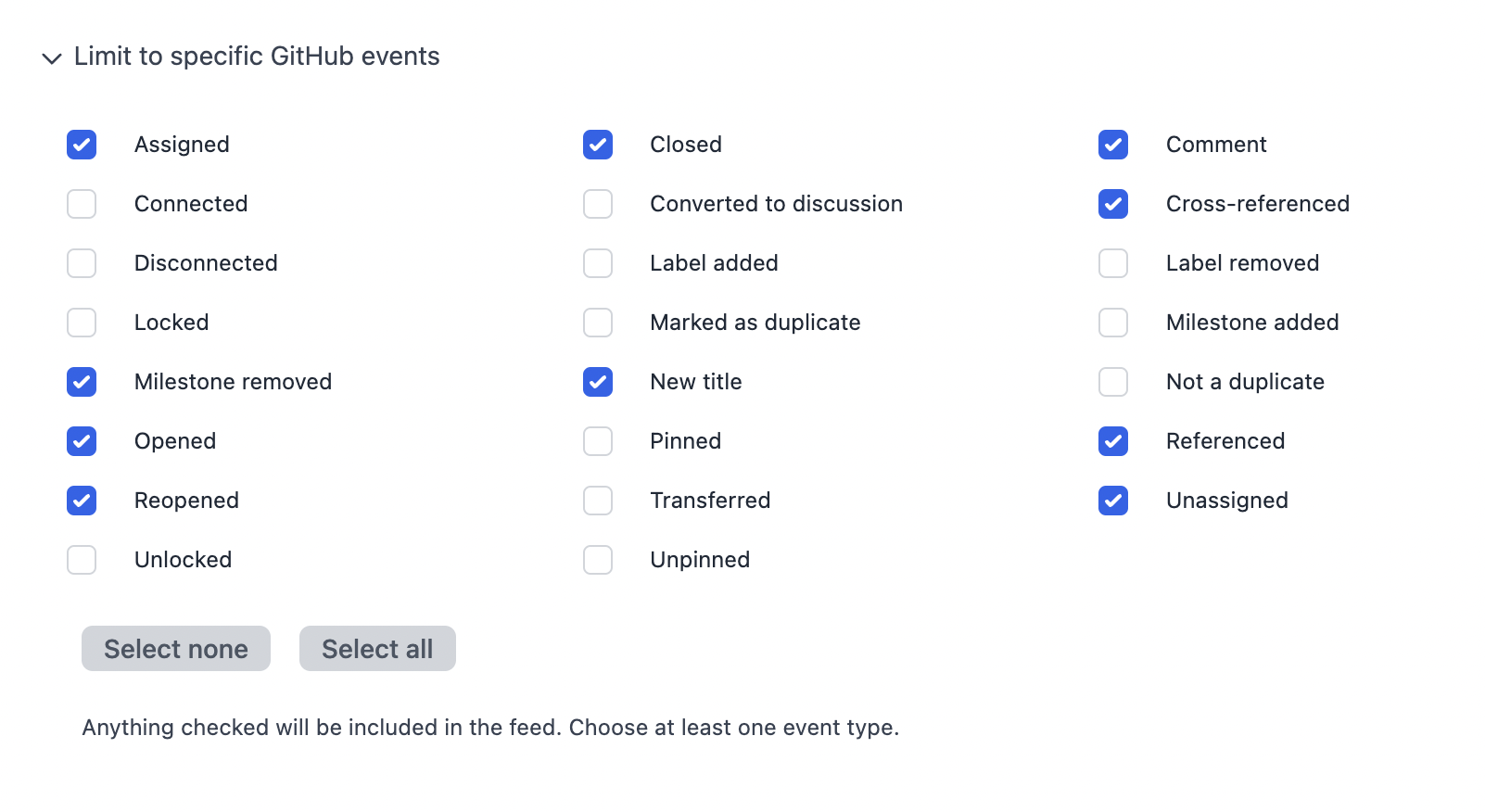Enable the Connected event checkbox

[x=82, y=204]
